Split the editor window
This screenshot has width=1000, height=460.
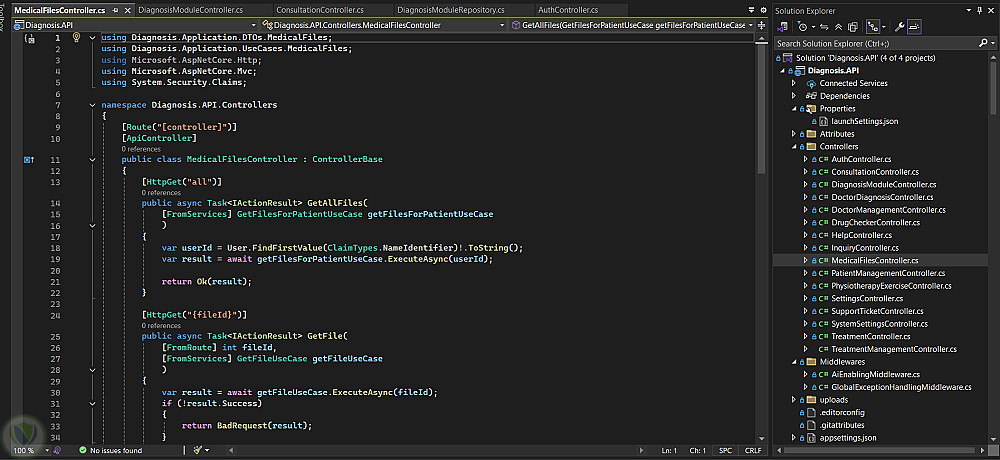click(762, 25)
